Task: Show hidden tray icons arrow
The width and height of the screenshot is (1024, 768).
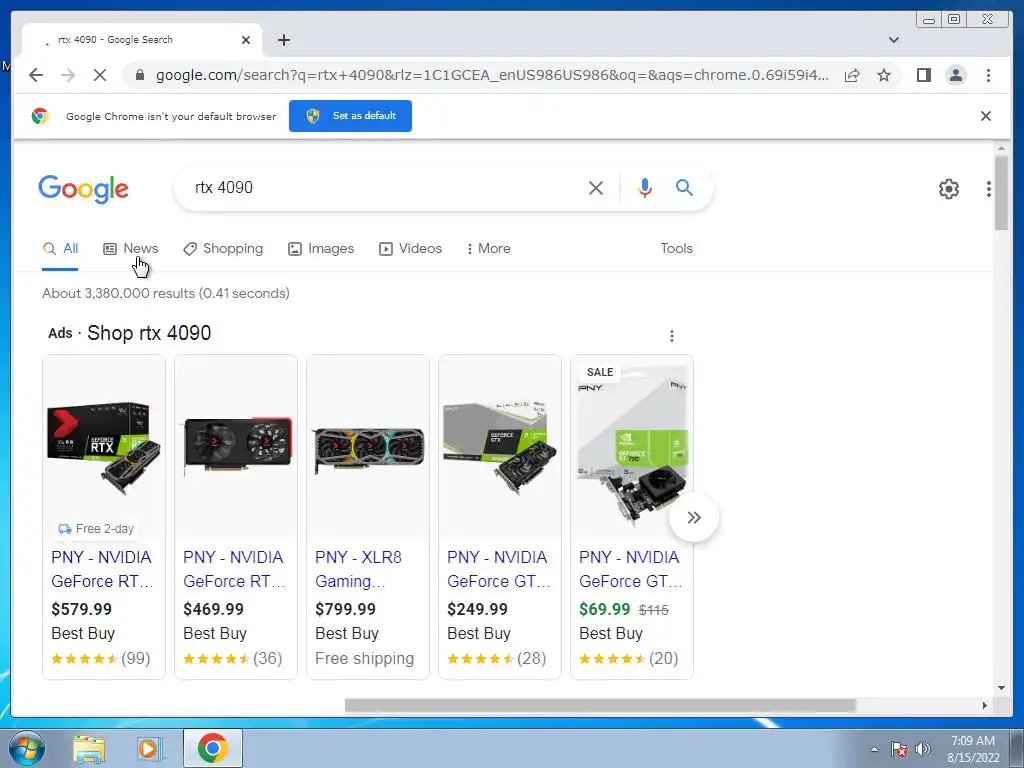Action: [874, 749]
